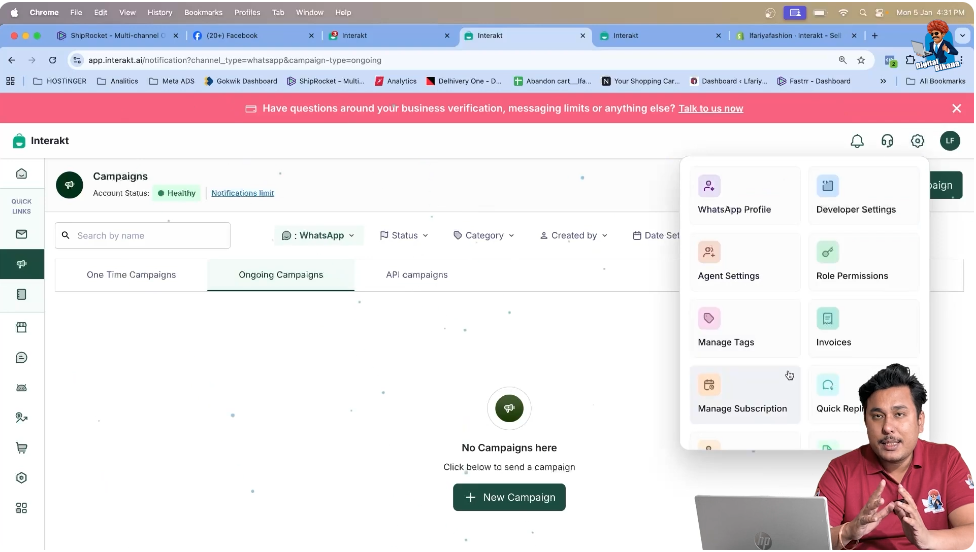Open the sidebar templates document icon
The image size is (976, 552).
[x=22, y=294]
